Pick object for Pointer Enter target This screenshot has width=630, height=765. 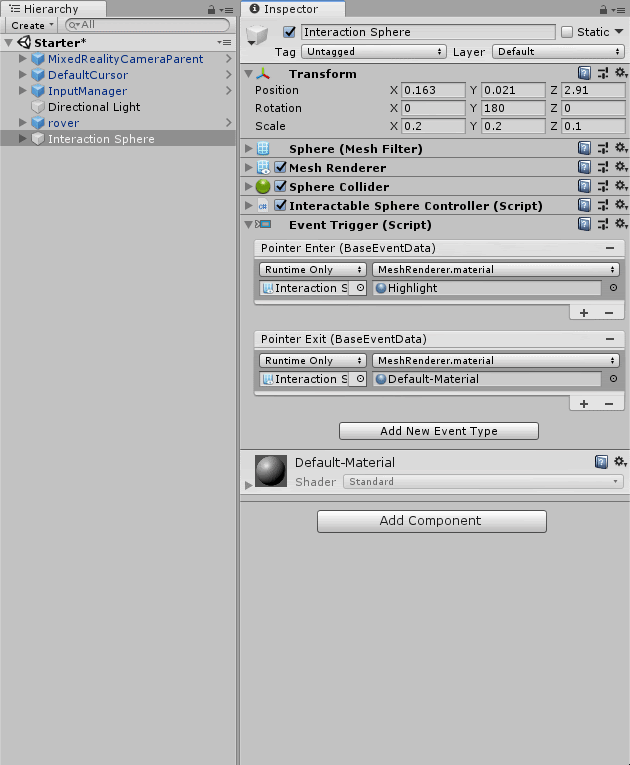tap(360, 288)
